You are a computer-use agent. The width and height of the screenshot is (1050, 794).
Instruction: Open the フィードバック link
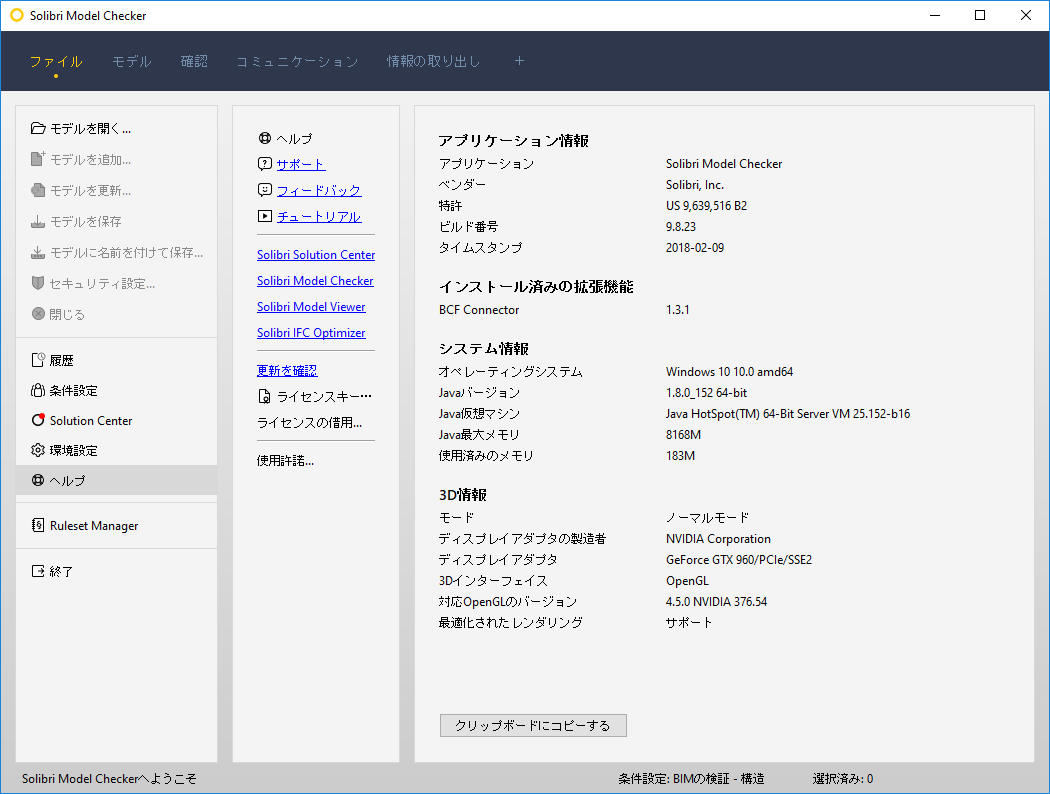pos(319,190)
